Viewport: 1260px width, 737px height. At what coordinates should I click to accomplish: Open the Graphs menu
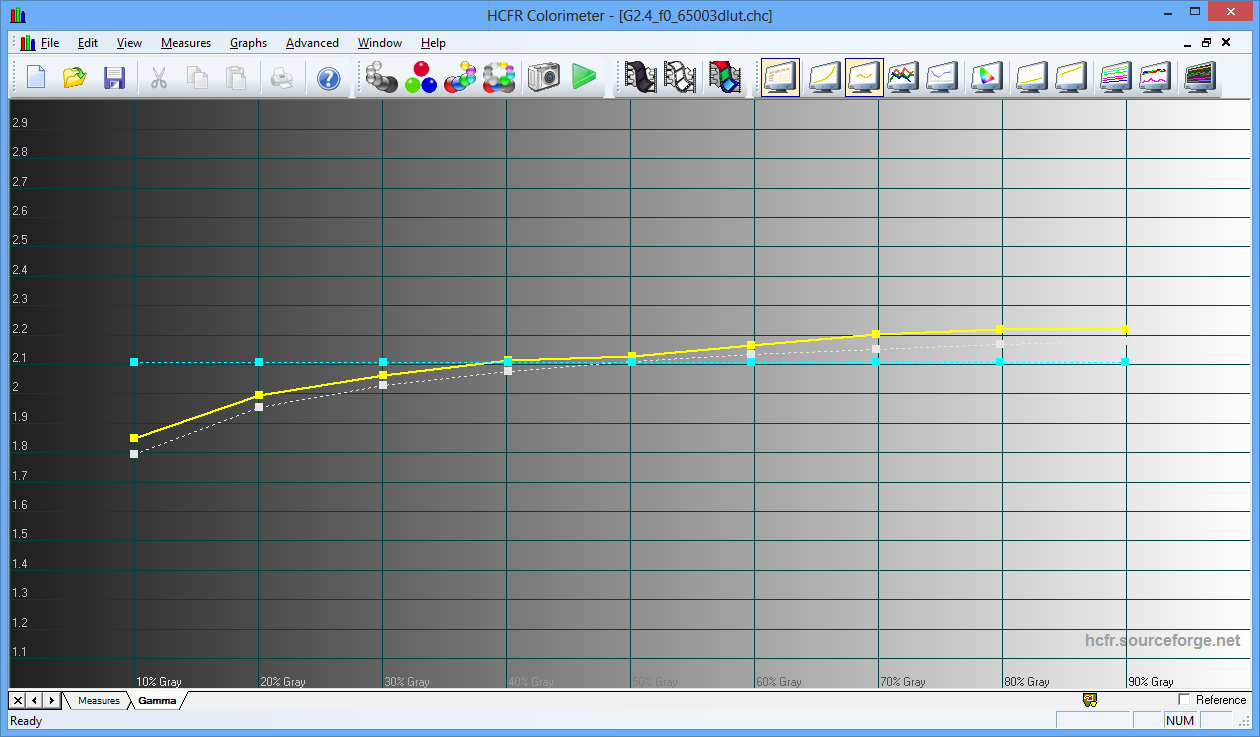point(248,43)
